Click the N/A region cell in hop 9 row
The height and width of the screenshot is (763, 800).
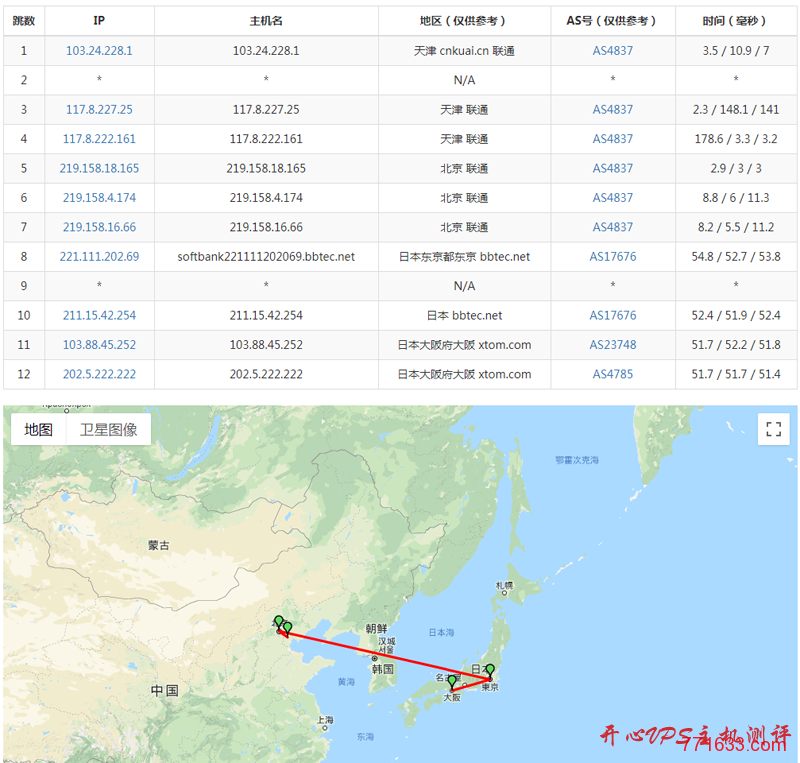(464, 286)
